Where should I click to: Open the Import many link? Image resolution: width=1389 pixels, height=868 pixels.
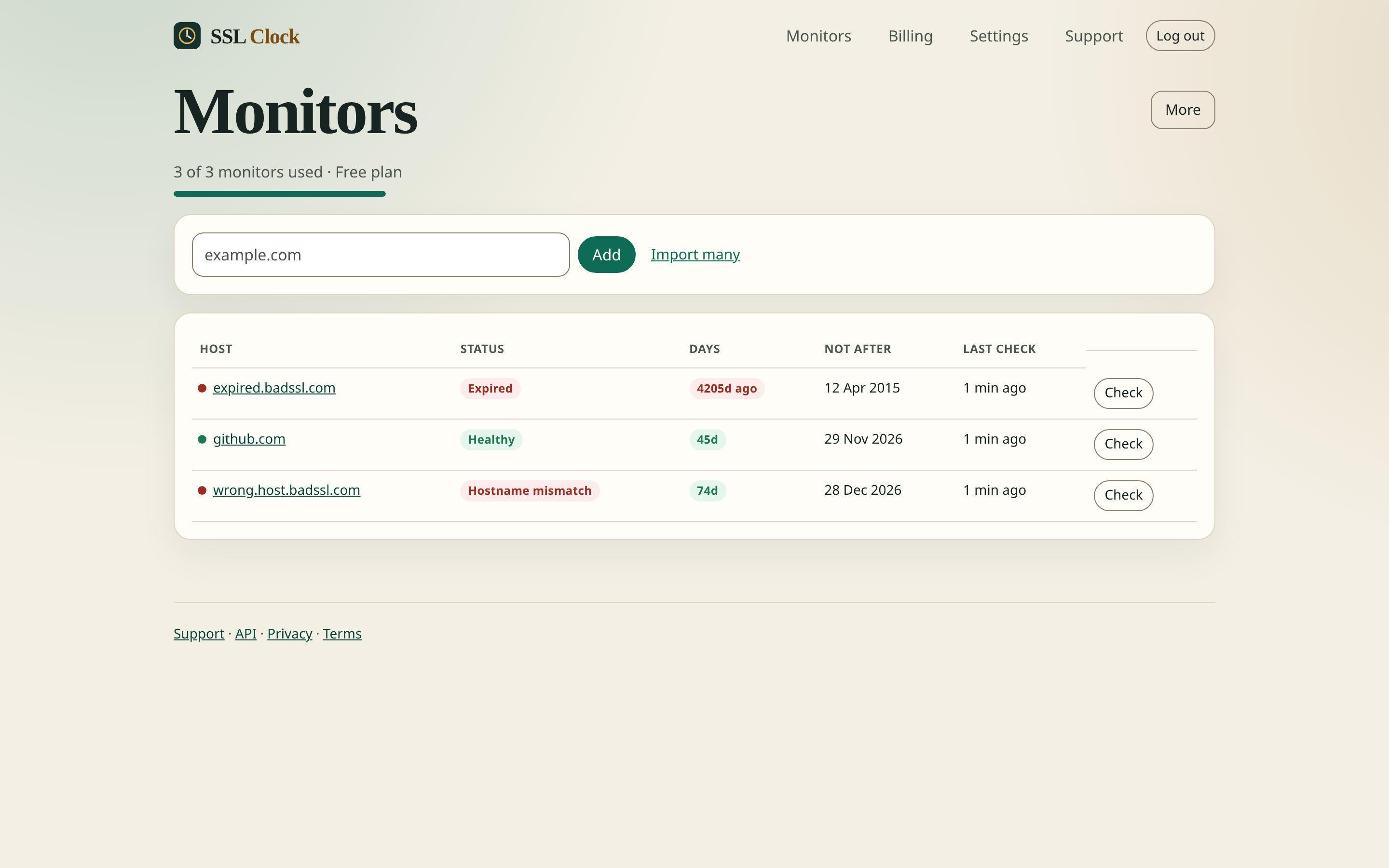point(695,254)
